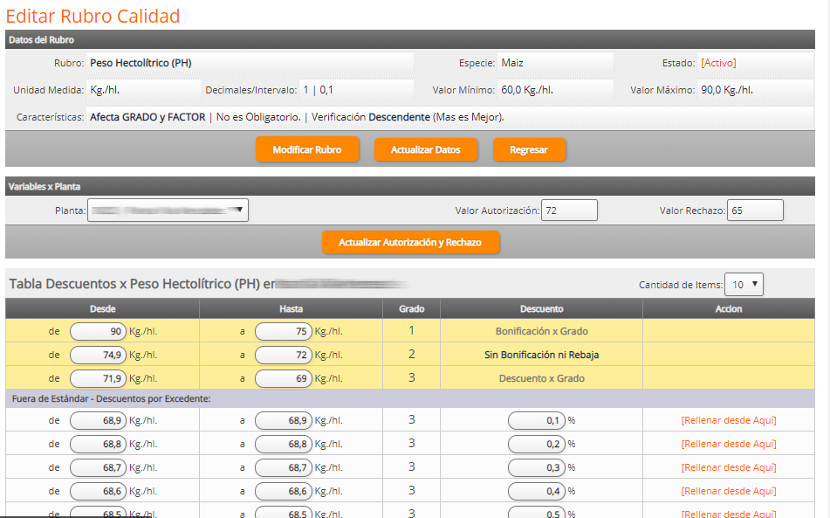
Task: Click the Desde field showing 74,9
Action: coord(98,355)
